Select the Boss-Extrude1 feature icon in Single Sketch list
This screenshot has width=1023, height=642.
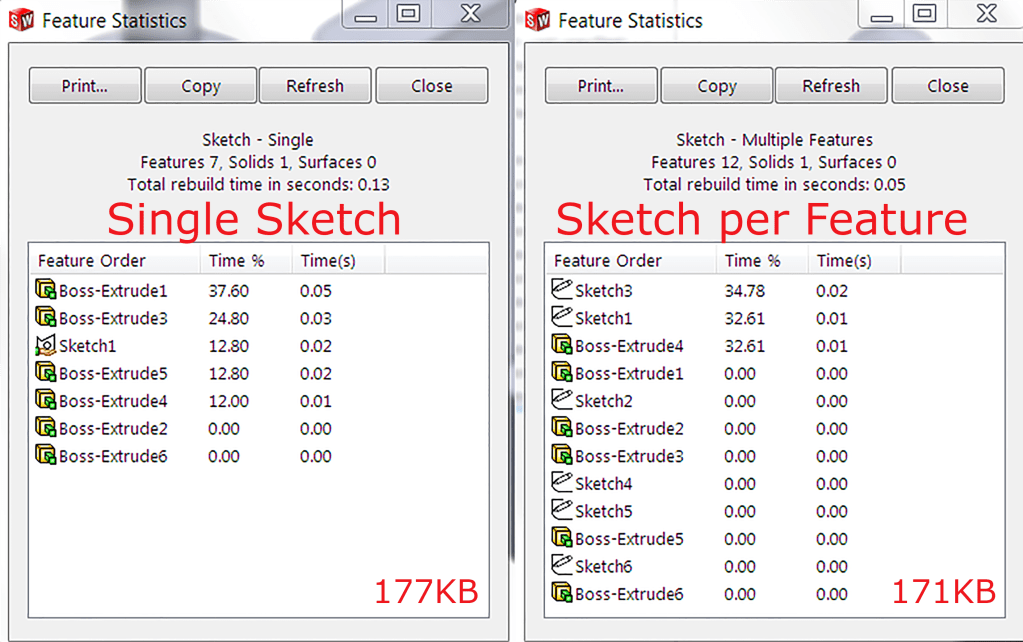(44, 289)
